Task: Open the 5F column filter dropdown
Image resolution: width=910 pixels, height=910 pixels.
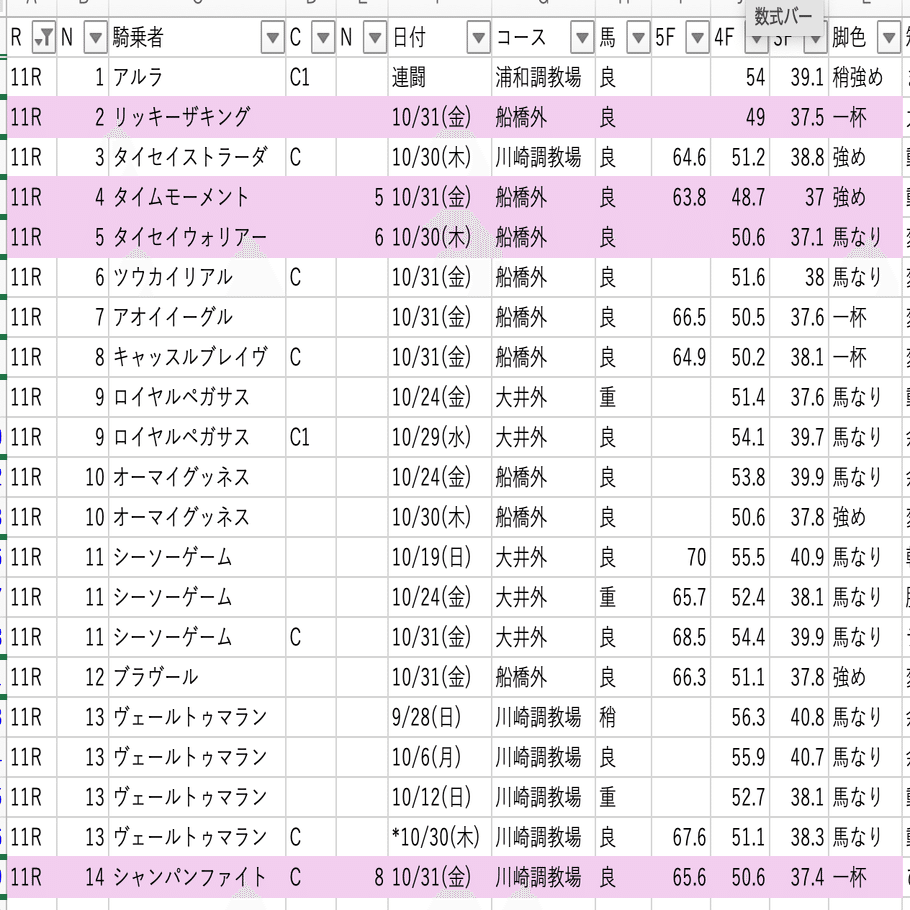Action: click(697, 38)
